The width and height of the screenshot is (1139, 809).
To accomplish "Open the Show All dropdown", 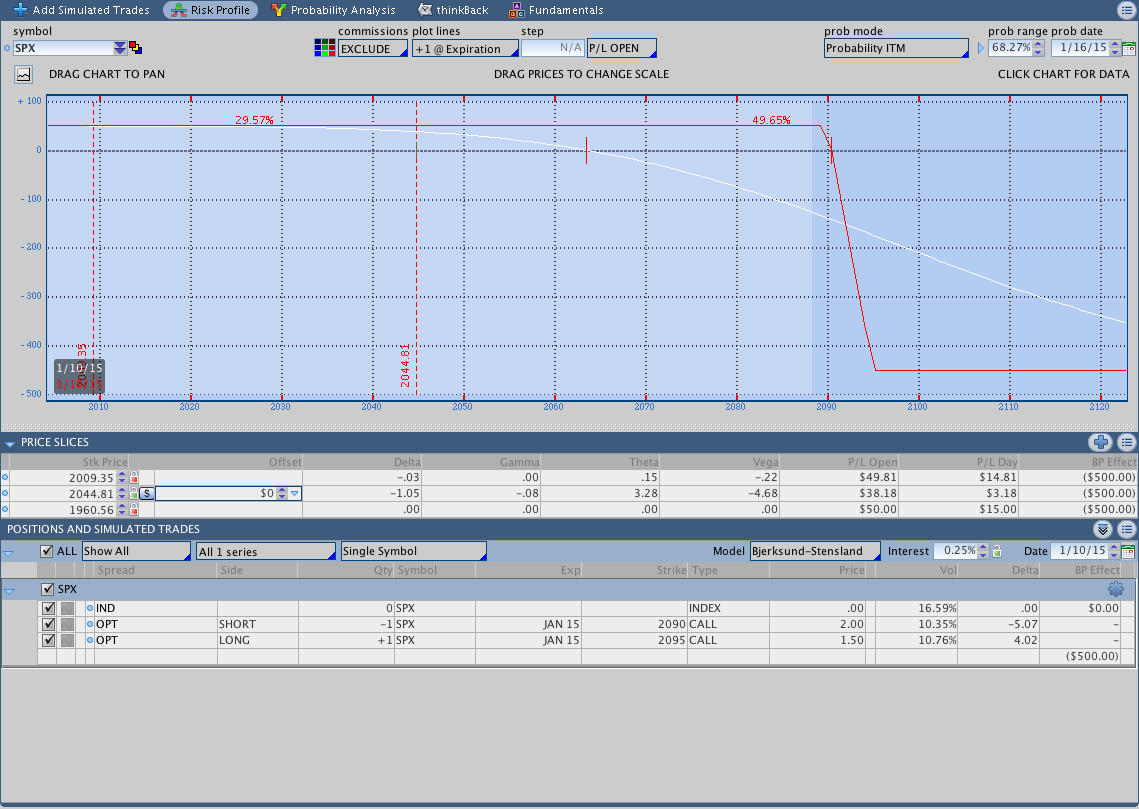I will (136, 551).
